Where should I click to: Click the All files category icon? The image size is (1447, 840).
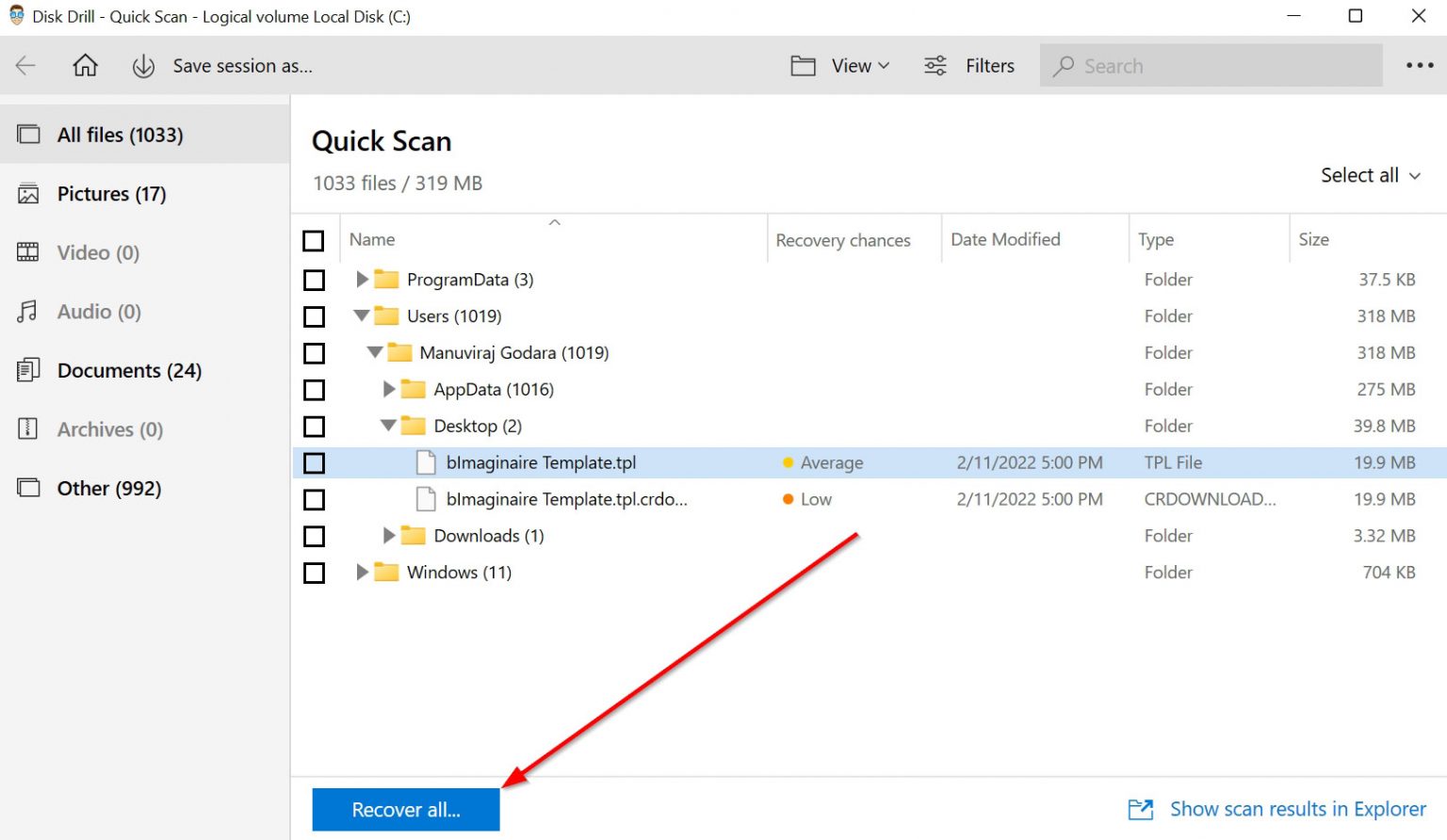[28, 135]
